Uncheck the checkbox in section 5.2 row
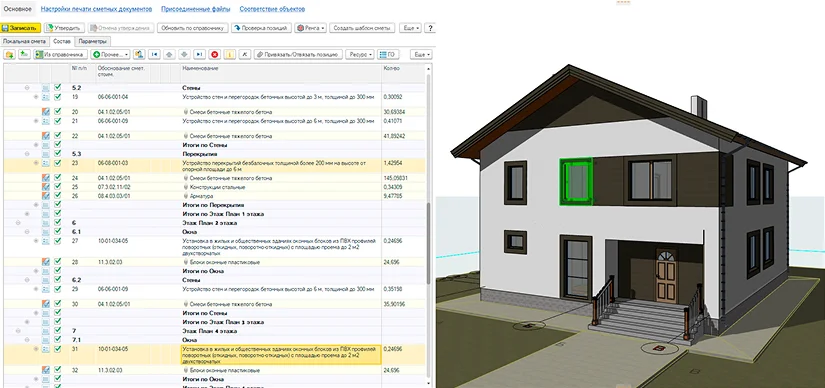825x388 pixels. [x=58, y=88]
